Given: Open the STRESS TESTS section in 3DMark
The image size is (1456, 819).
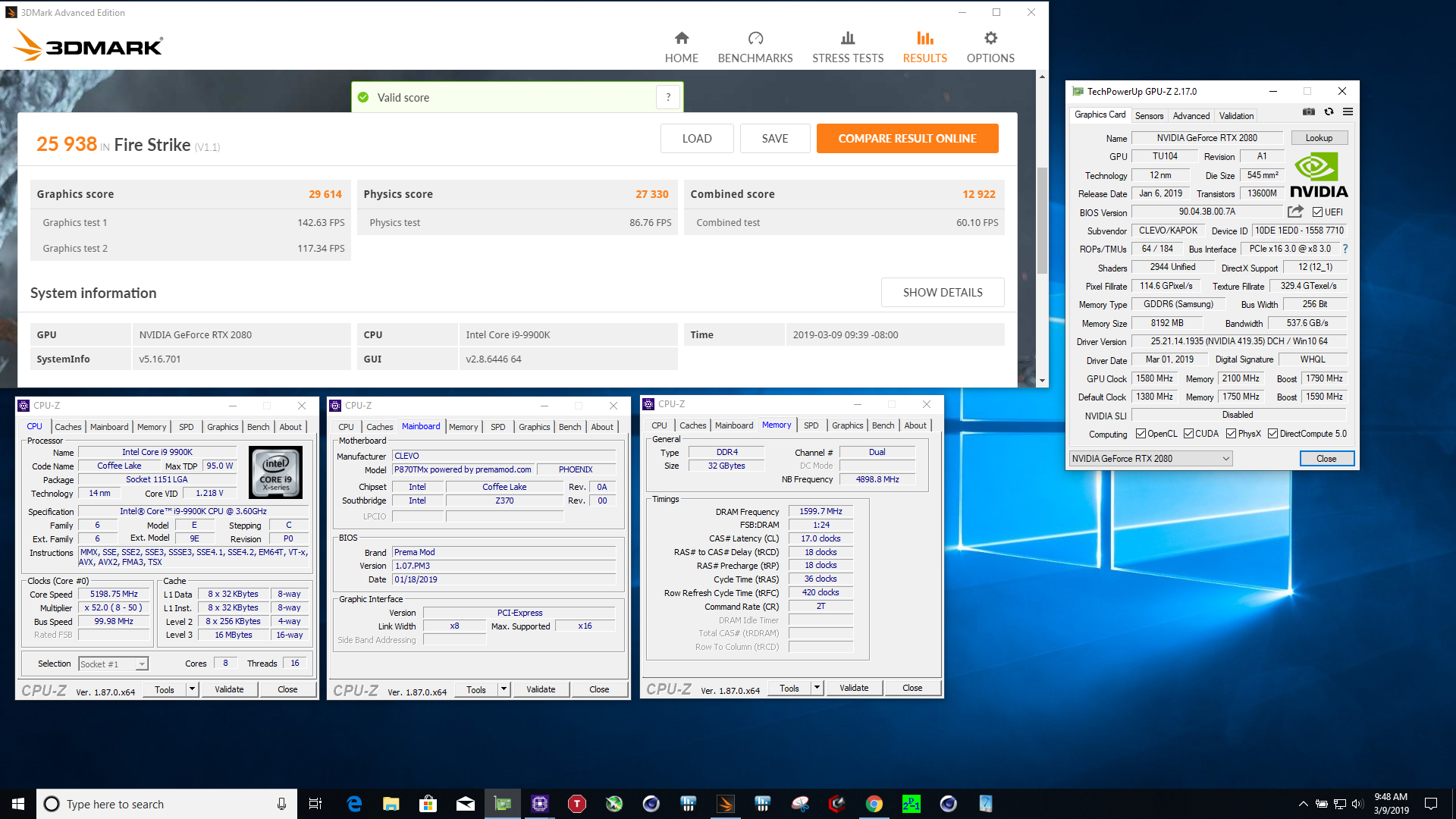Looking at the screenshot, I should pyautogui.click(x=848, y=47).
